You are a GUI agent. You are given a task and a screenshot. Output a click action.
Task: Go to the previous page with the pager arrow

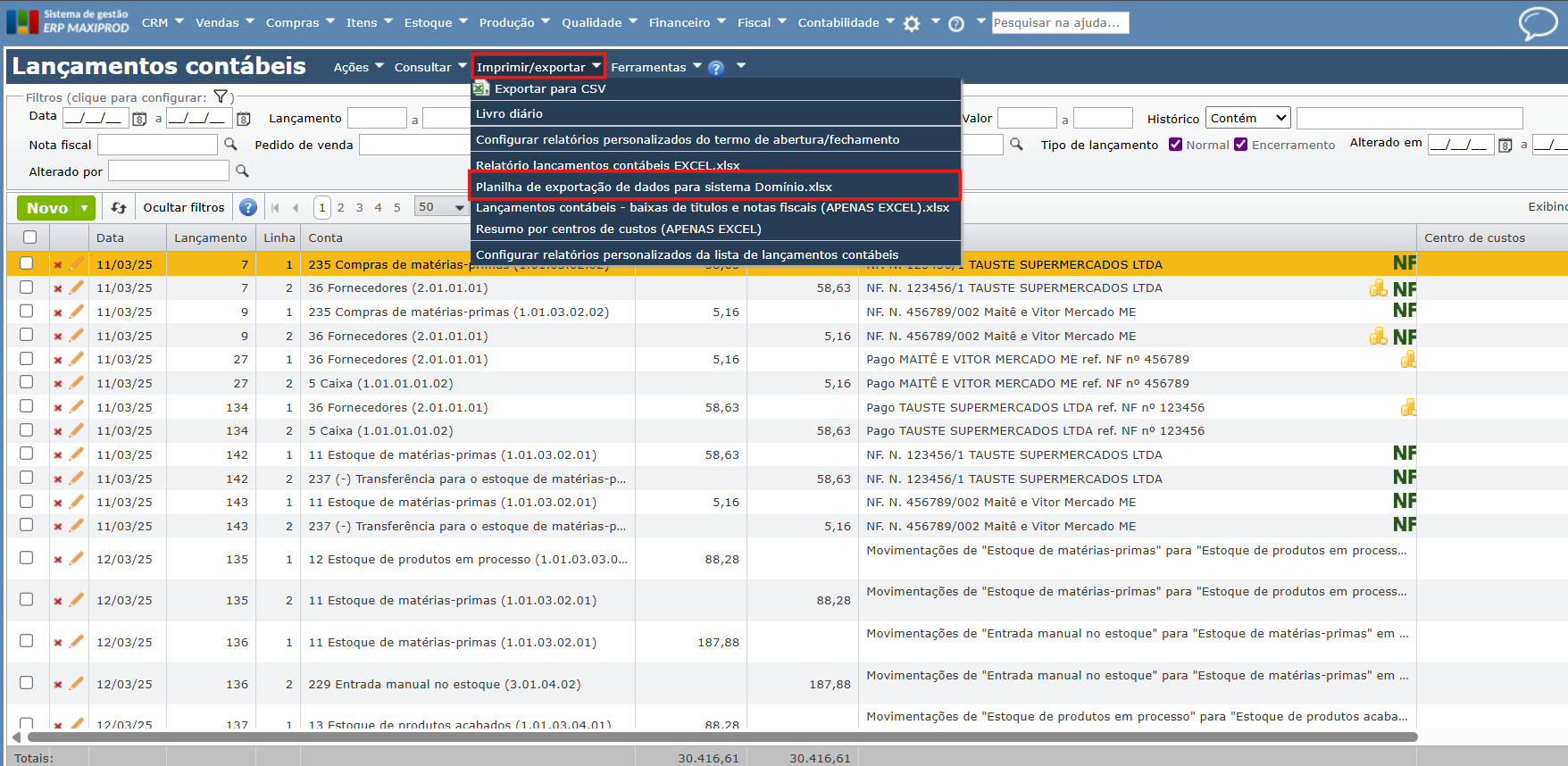click(296, 208)
